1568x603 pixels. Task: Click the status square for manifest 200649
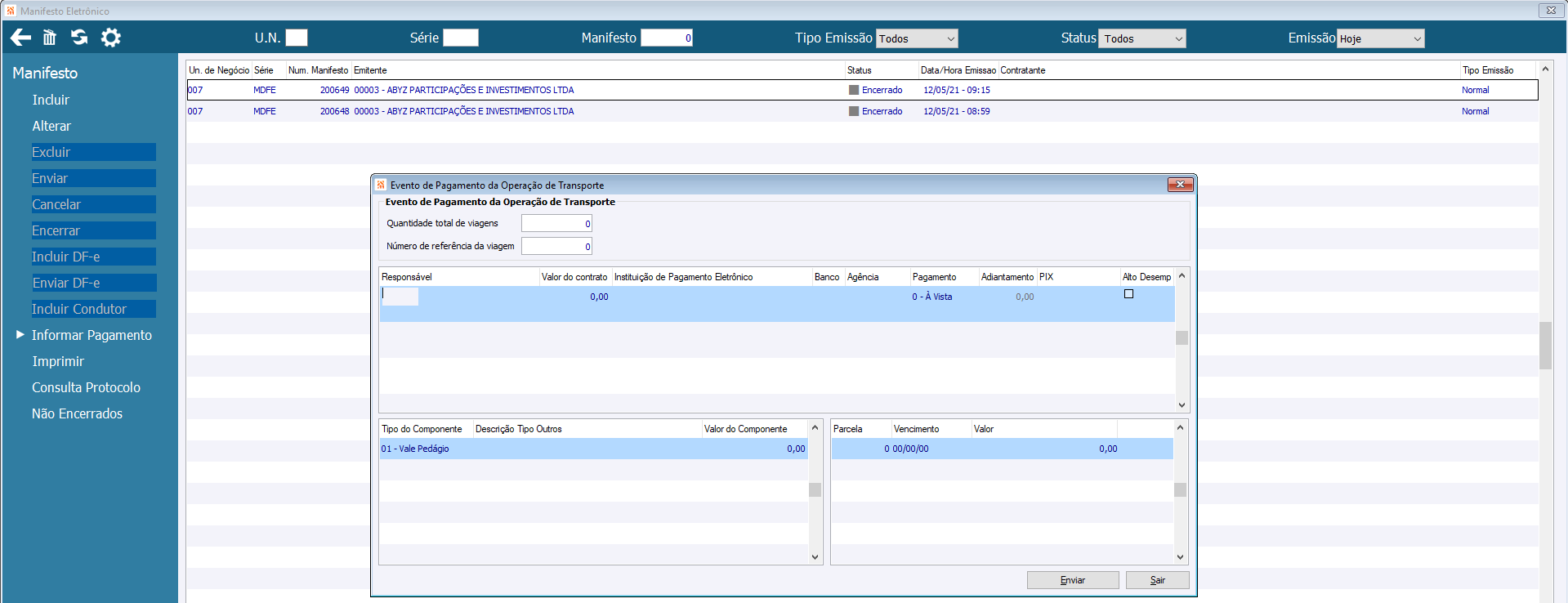(x=854, y=90)
